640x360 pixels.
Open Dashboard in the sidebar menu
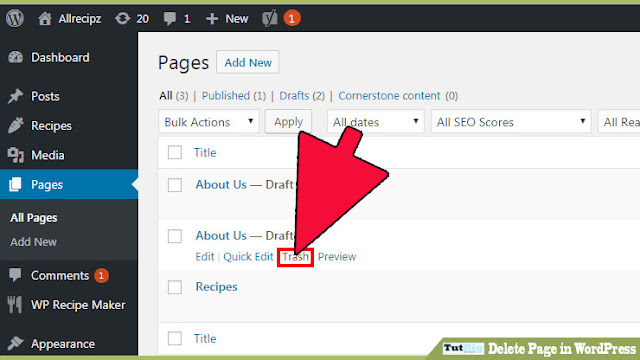pos(60,58)
